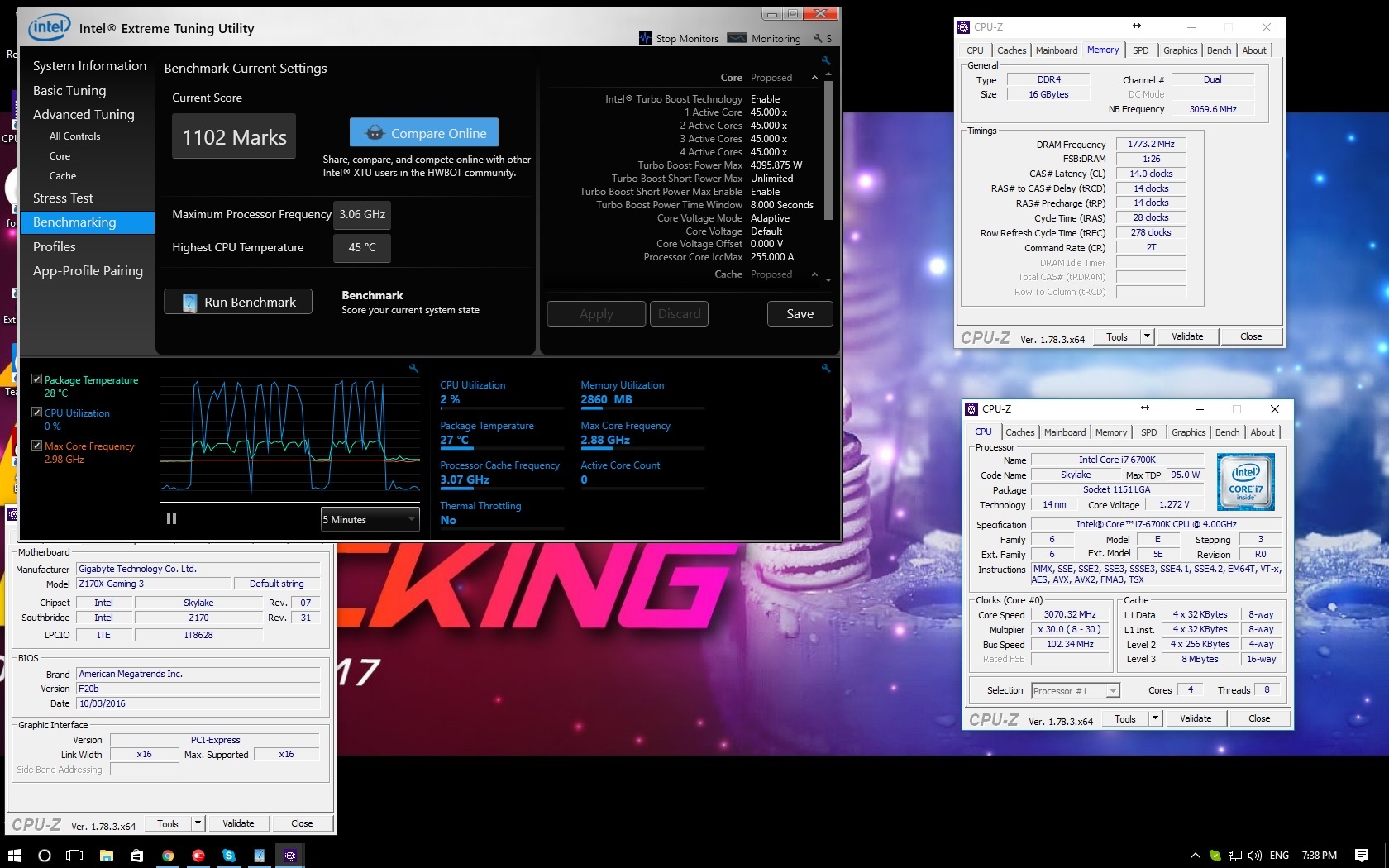Open App-Profile Pairing in XTU sidebar
This screenshot has height=868, width=1389.
tap(88, 271)
